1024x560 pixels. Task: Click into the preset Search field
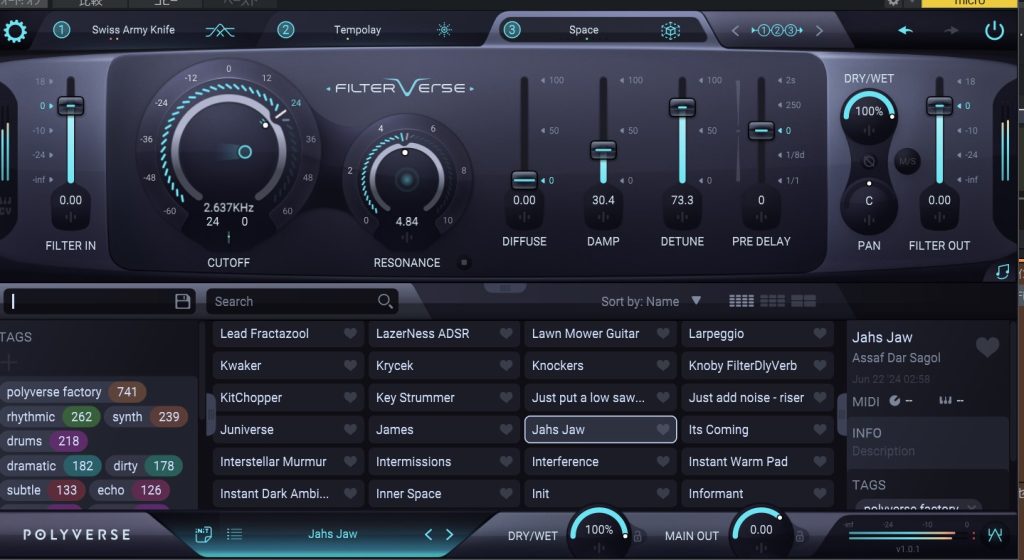tap(292, 301)
